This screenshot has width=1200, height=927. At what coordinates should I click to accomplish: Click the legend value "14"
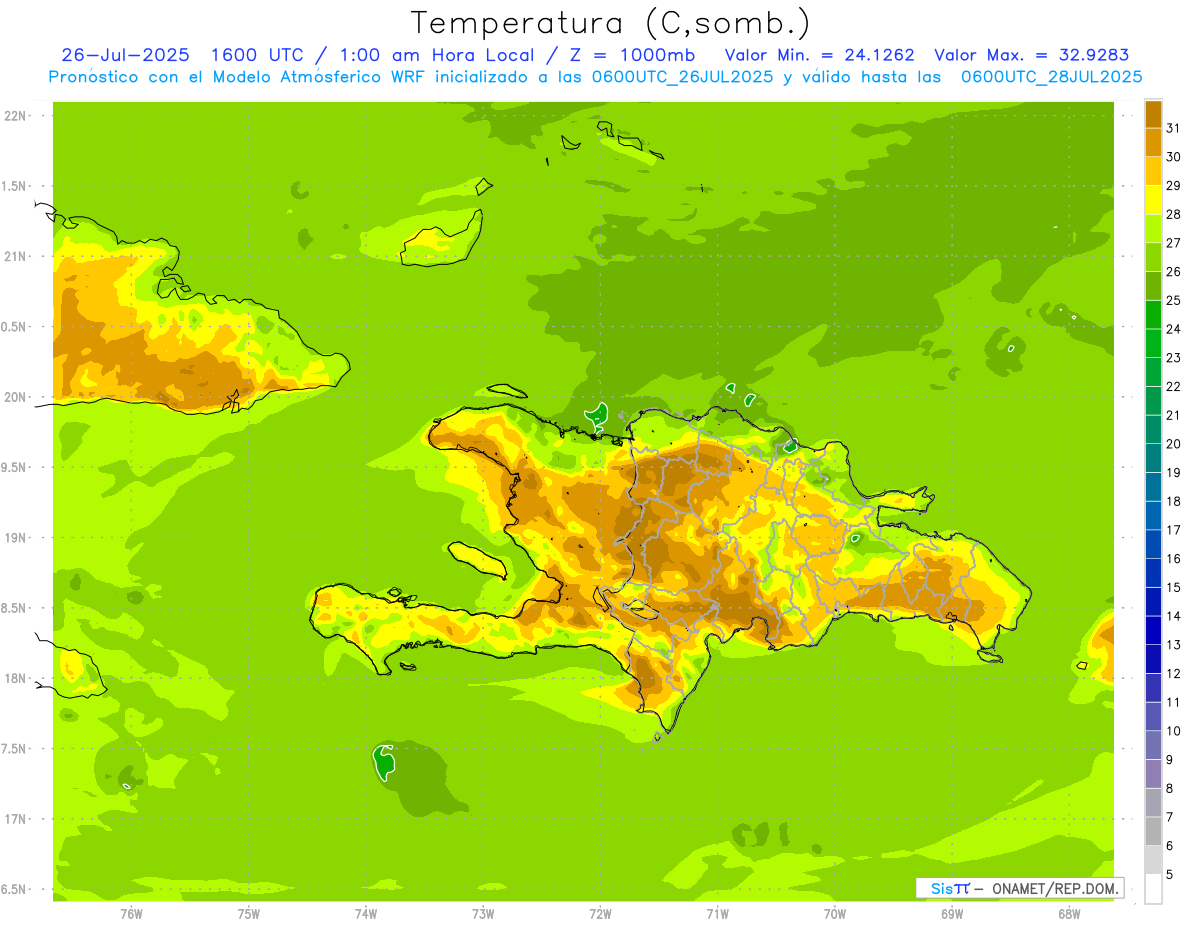click(x=1173, y=616)
